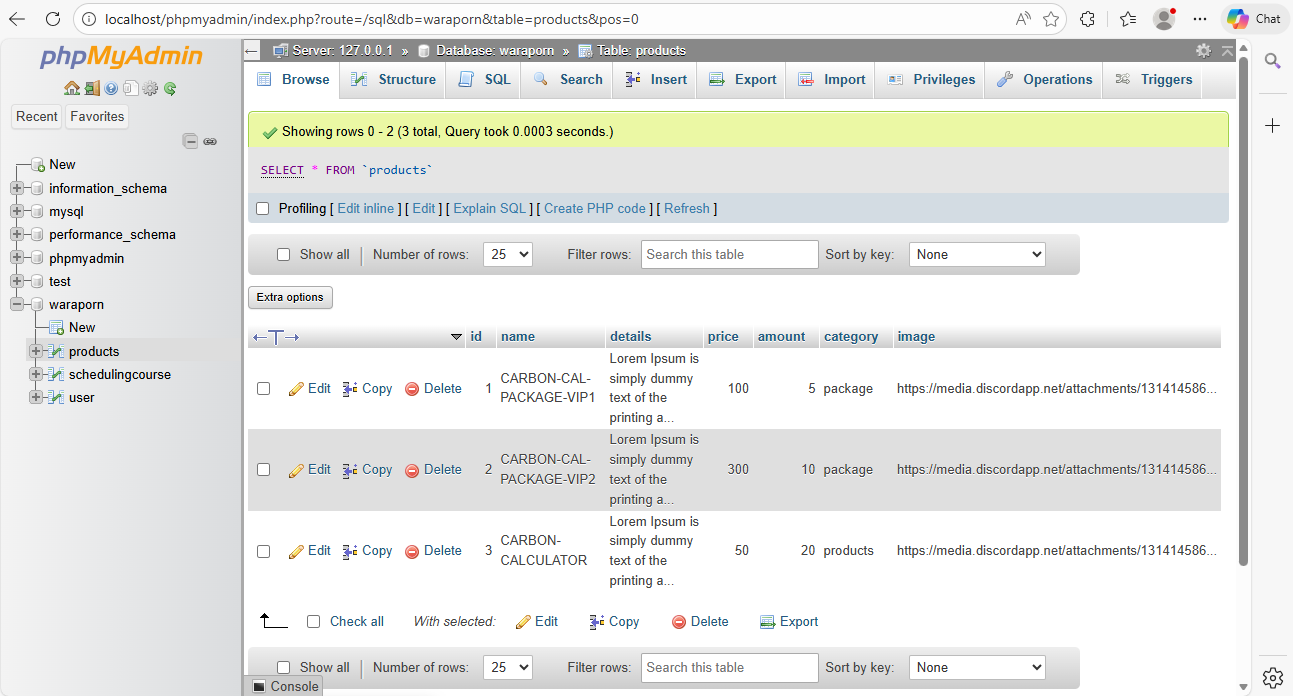This screenshot has width=1293, height=696.
Task: Click the phpMyAdmin Home icon
Action: pyautogui.click(x=72, y=89)
